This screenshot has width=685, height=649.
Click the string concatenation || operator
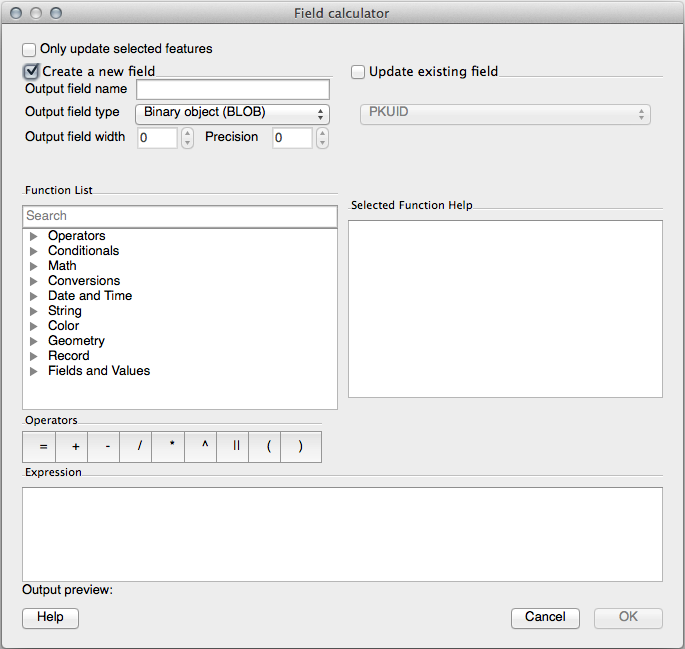point(236,447)
